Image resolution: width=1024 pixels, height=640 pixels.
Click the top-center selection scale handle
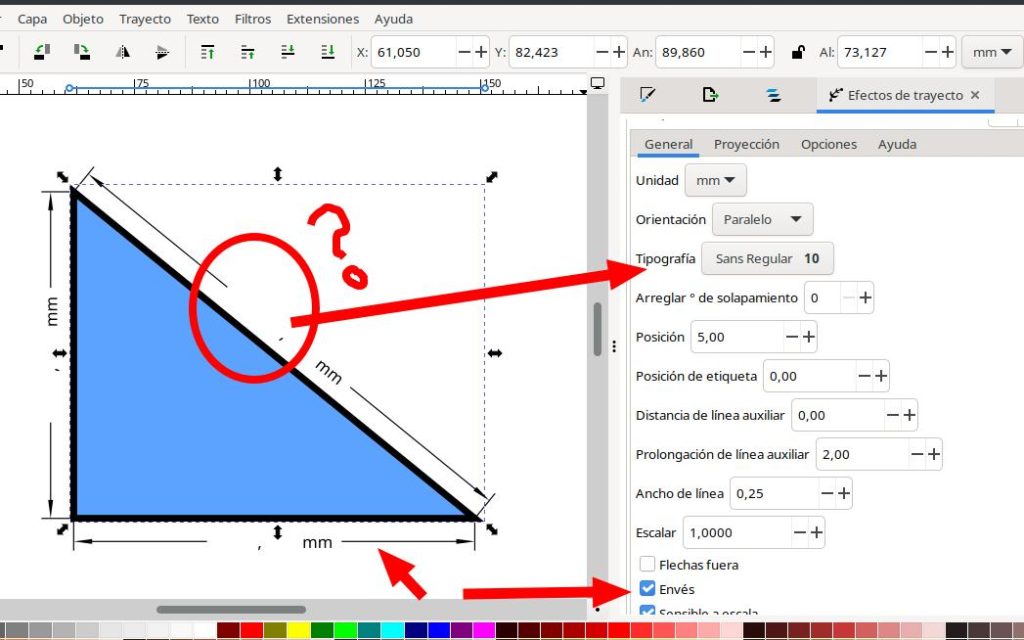coord(278,174)
